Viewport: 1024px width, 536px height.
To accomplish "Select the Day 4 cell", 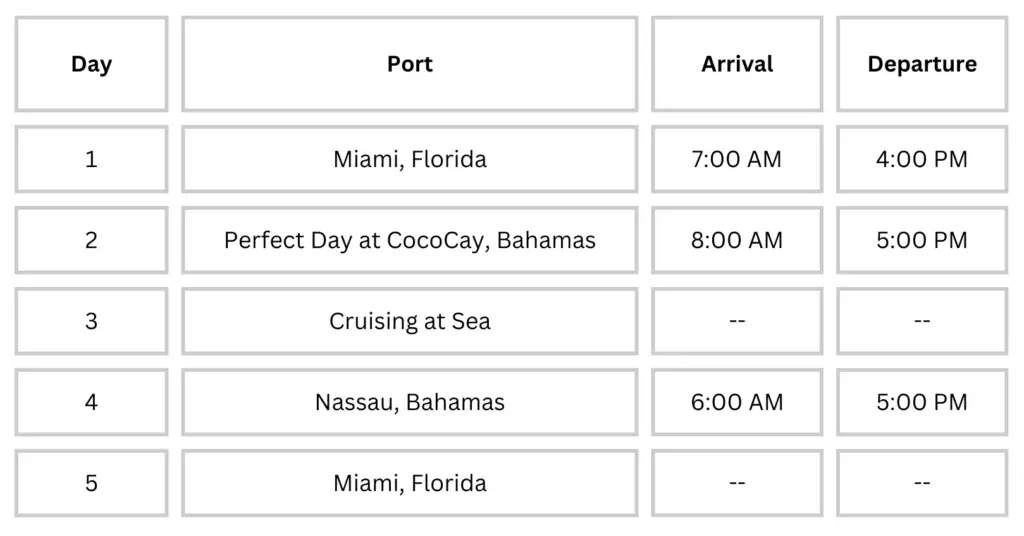I will pos(91,402).
